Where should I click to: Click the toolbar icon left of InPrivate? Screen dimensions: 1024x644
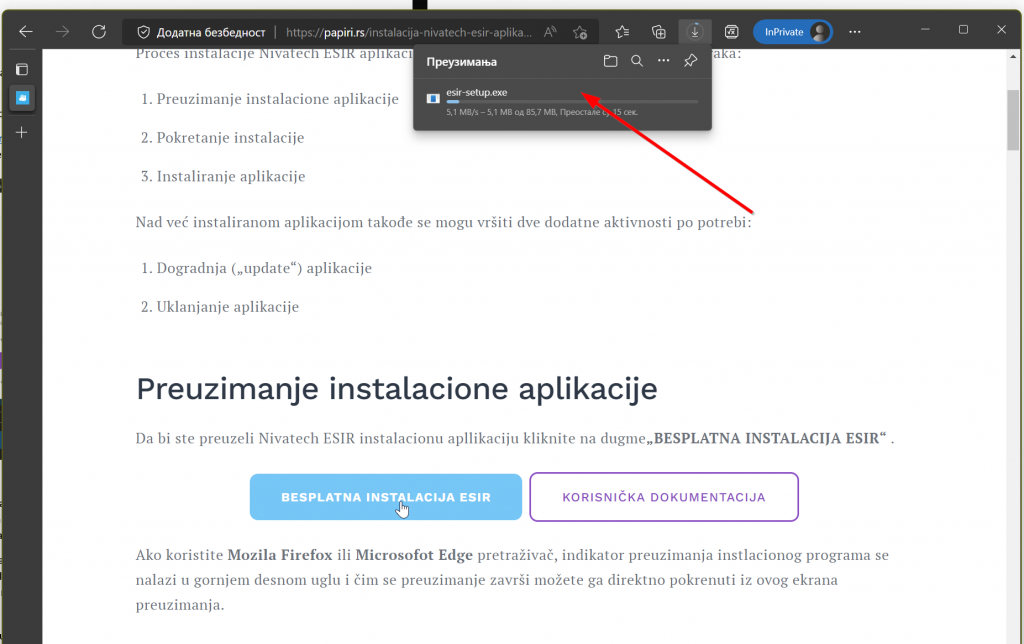[731, 32]
